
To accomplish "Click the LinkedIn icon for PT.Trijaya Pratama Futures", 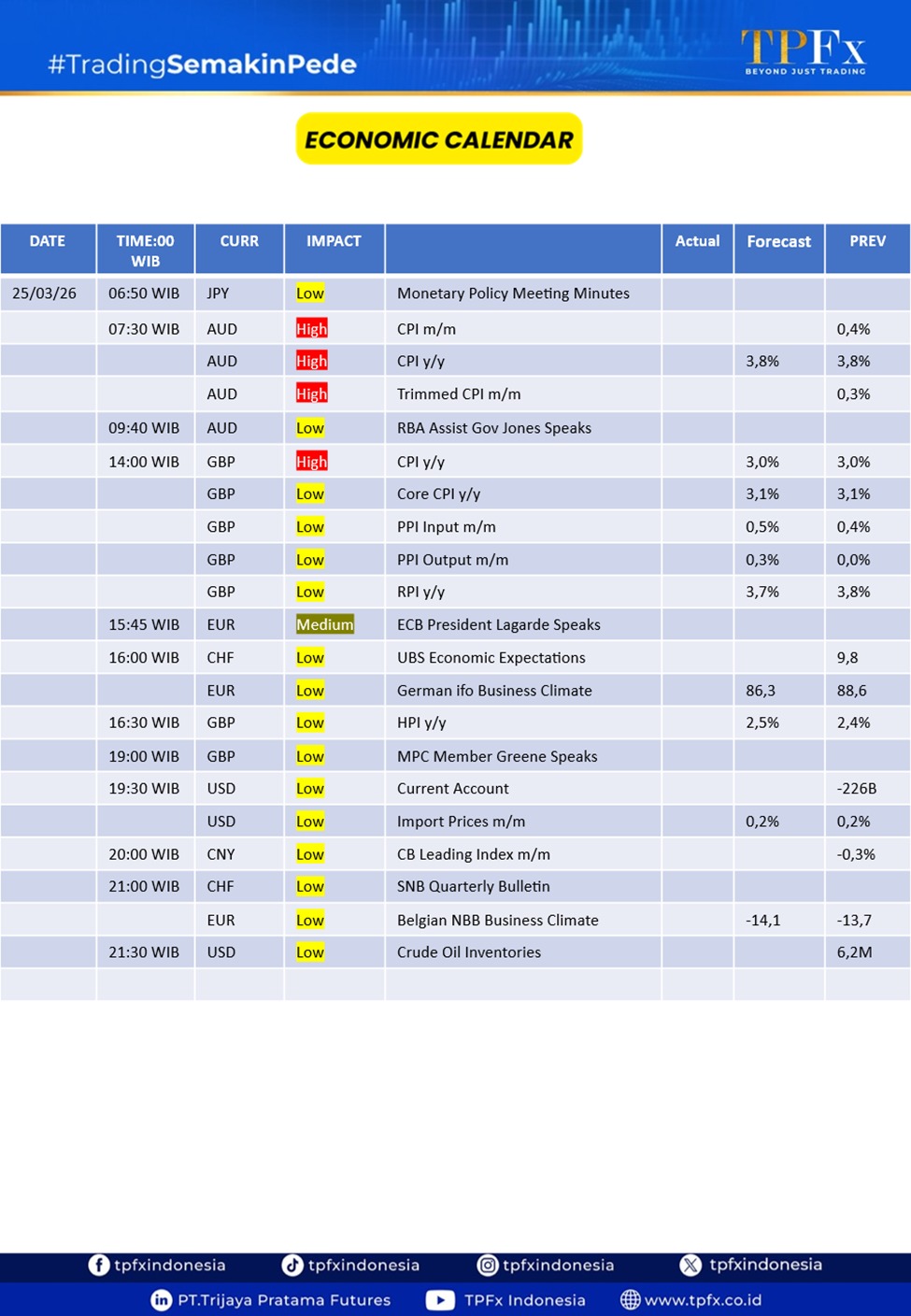I will tap(162, 1299).
